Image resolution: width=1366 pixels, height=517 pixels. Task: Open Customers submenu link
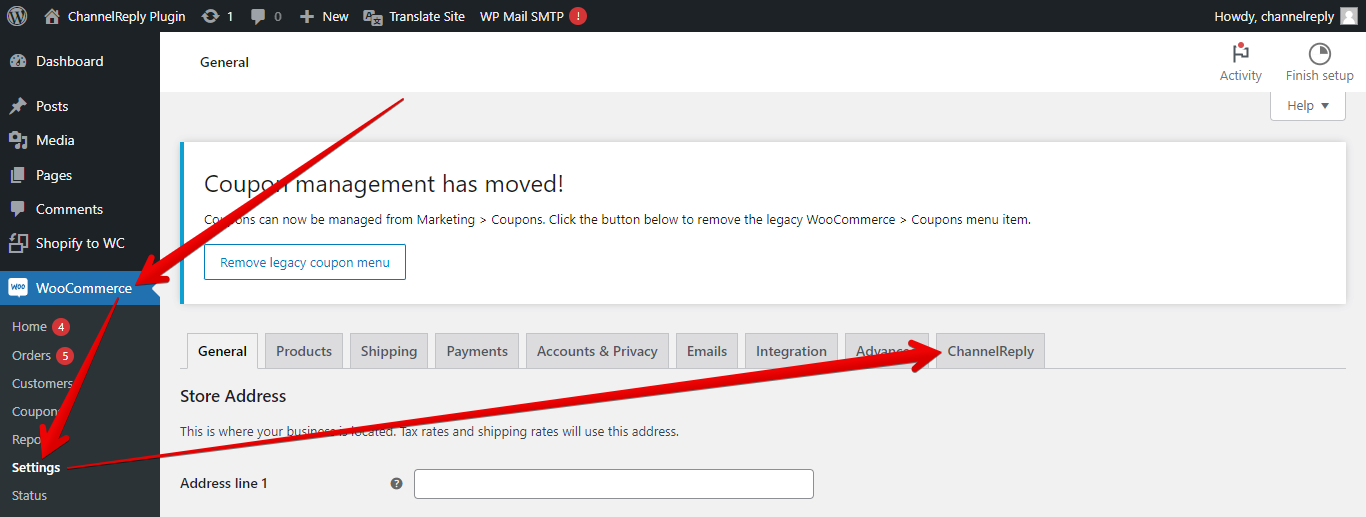pyautogui.click(x=42, y=383)
